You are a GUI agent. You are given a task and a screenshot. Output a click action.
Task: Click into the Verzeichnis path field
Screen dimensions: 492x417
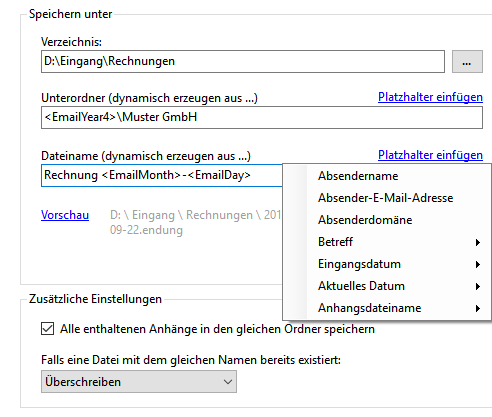pyautogui.click(x=243, y=61)
